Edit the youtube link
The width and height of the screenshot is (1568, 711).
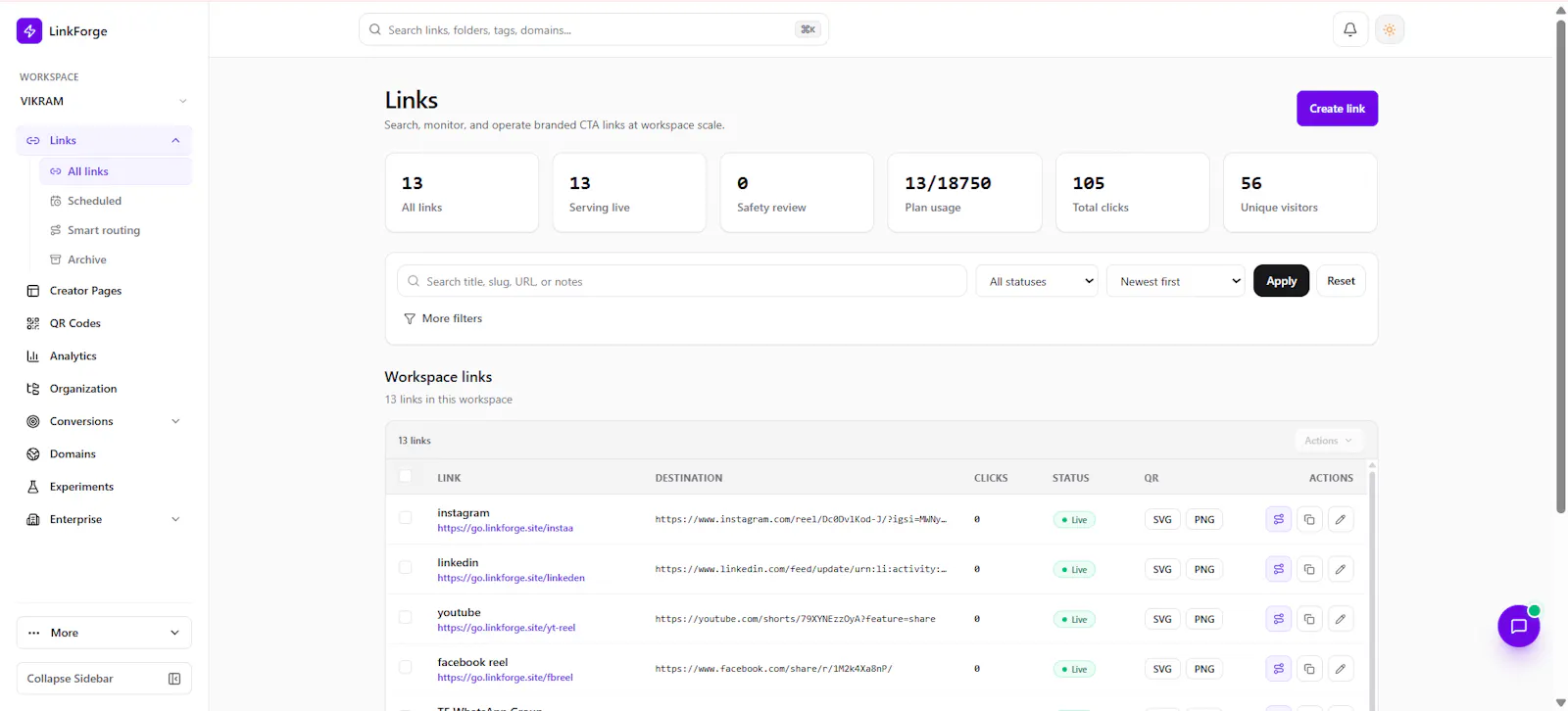(x=1341, y=619)
